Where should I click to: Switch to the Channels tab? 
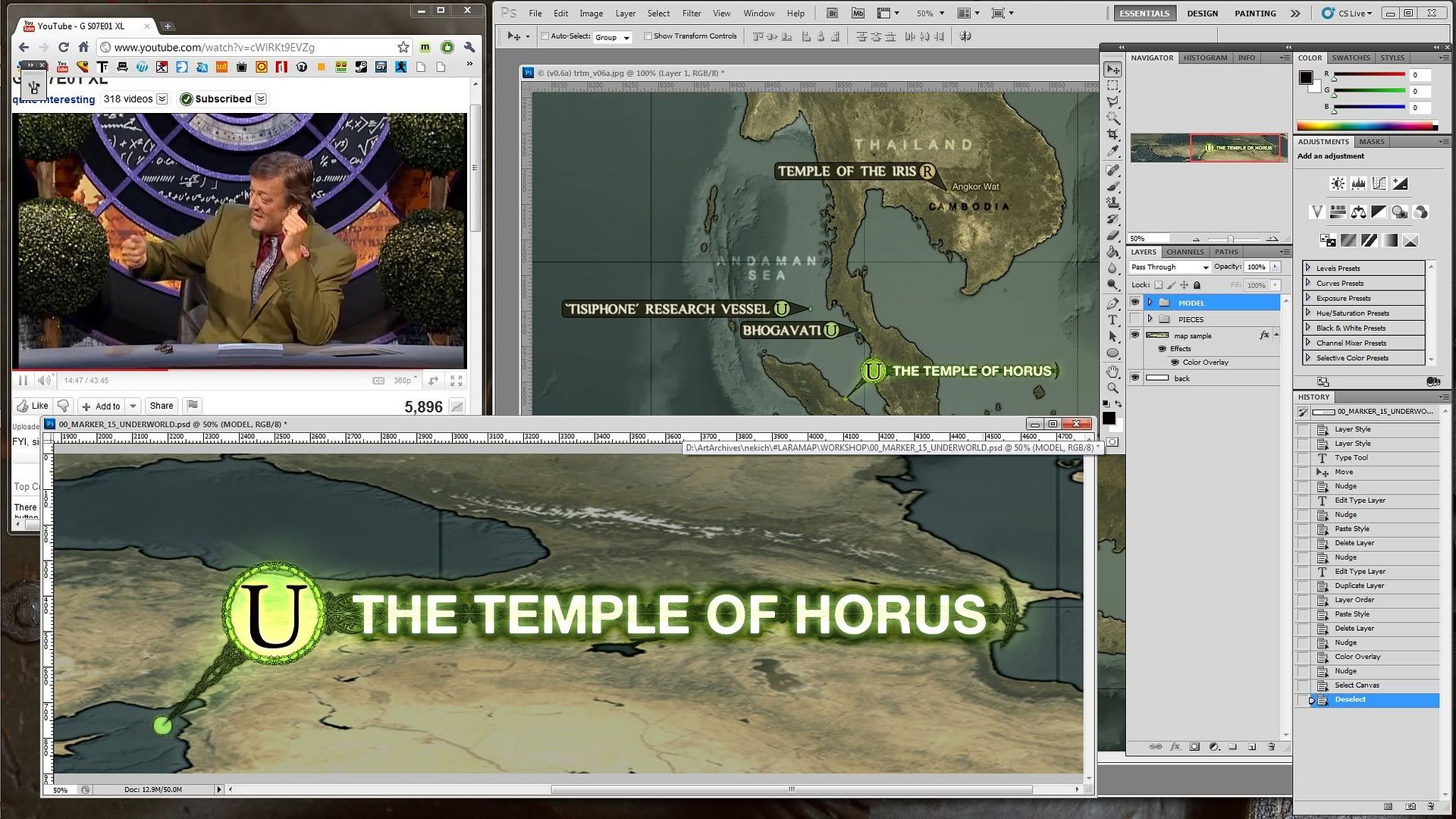[1185, 252]
